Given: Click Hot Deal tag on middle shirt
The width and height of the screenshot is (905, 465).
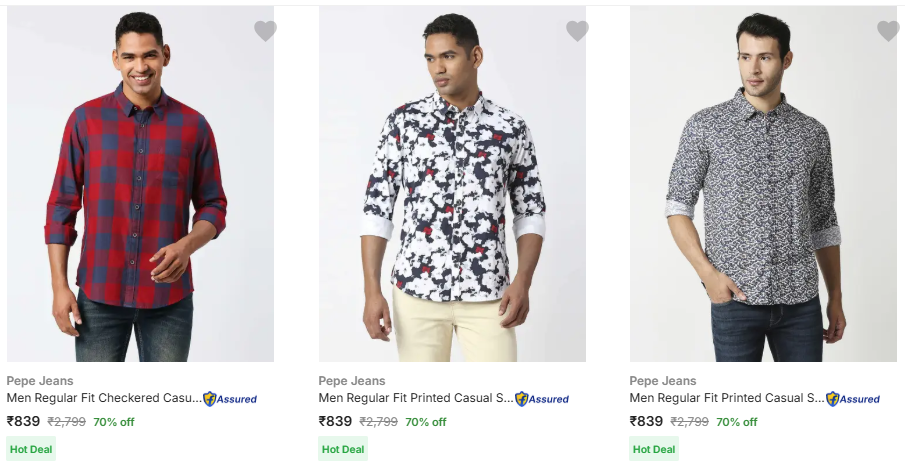Looking at the screenshot, I should pos(343,449).
